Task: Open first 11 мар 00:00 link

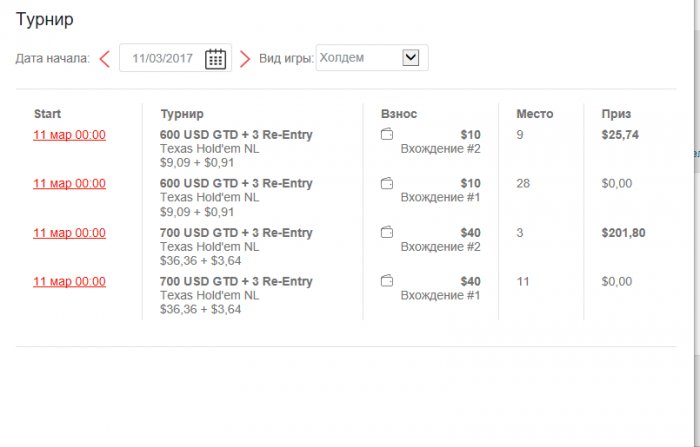Action: tap(69, 134)
